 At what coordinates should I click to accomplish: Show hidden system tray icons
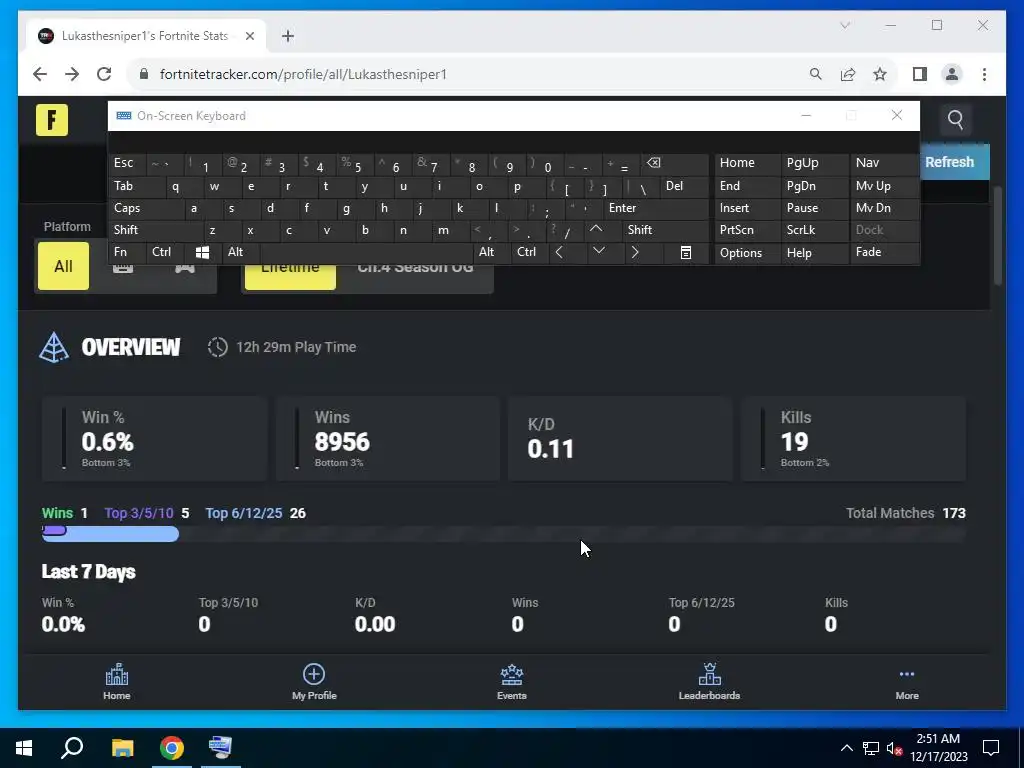(x=846, y=748)
